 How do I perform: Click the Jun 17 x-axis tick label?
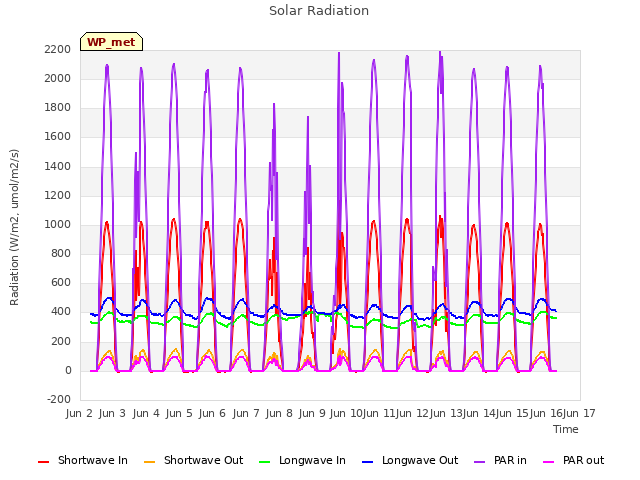click(x=579, y=413)
